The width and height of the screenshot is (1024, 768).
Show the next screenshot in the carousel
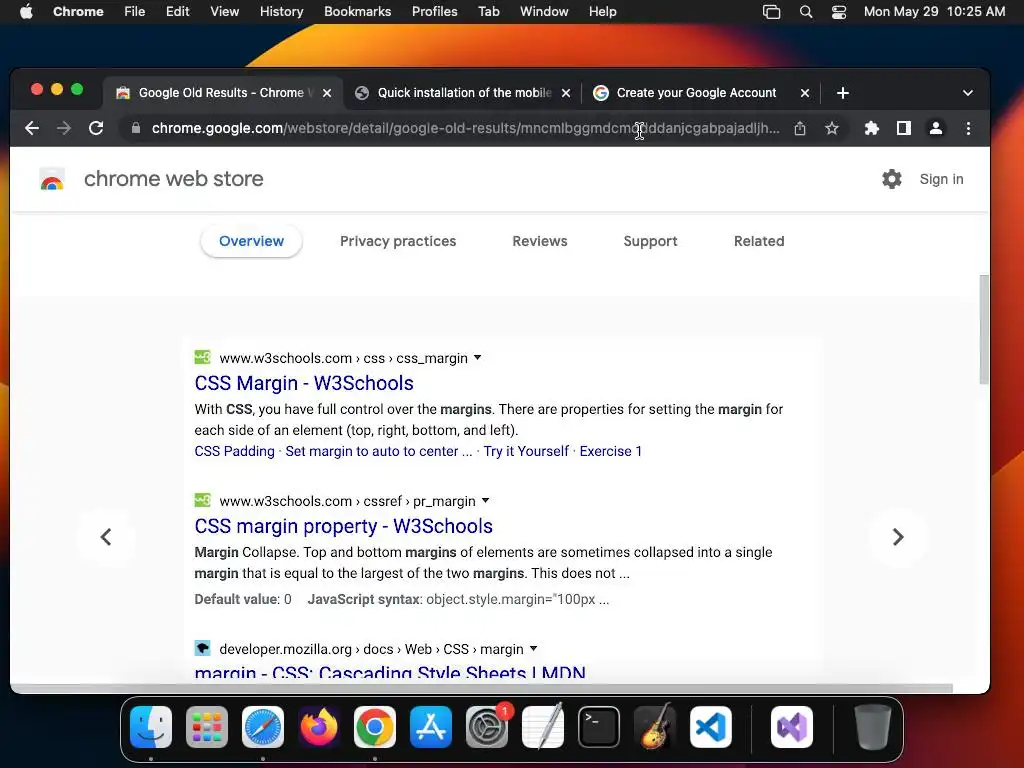coord(898,537)
